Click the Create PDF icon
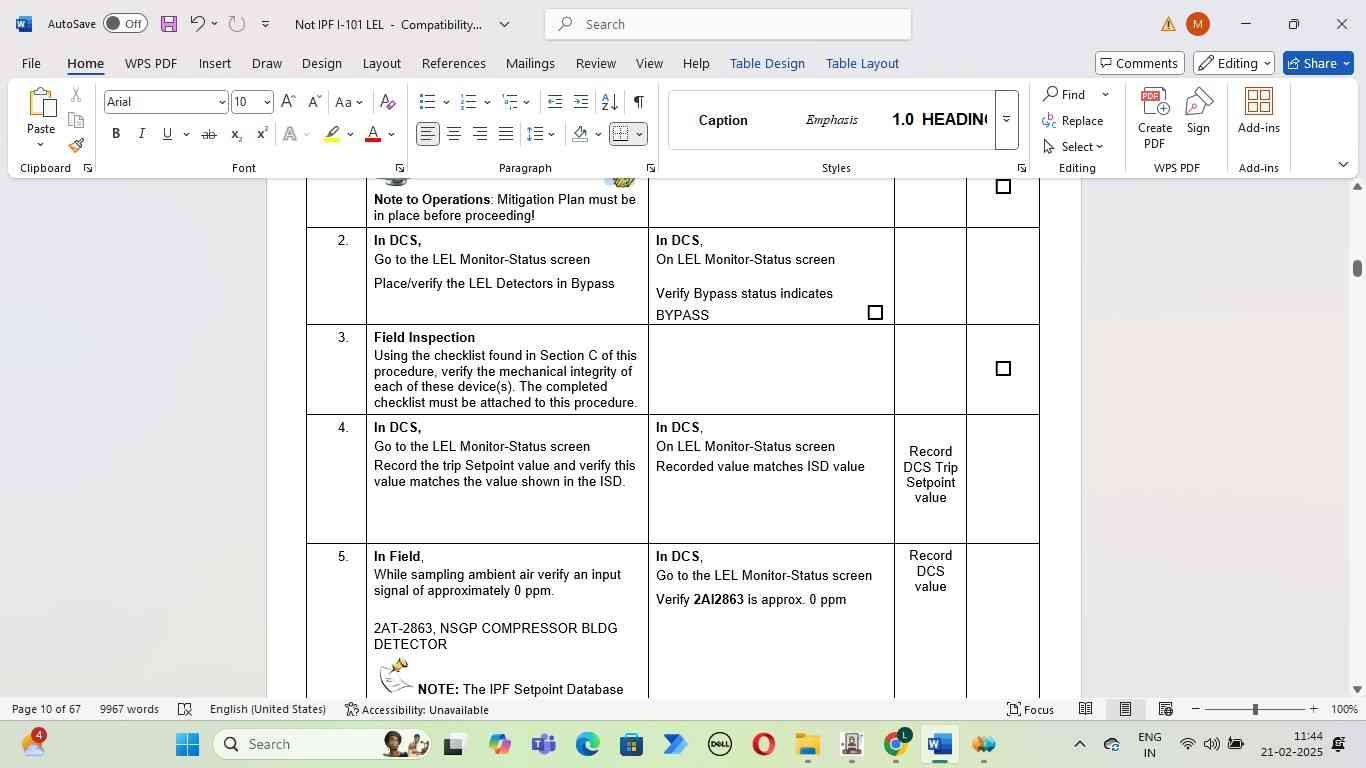Viewport: 1366px width, 768px height. coord(1154,118)
